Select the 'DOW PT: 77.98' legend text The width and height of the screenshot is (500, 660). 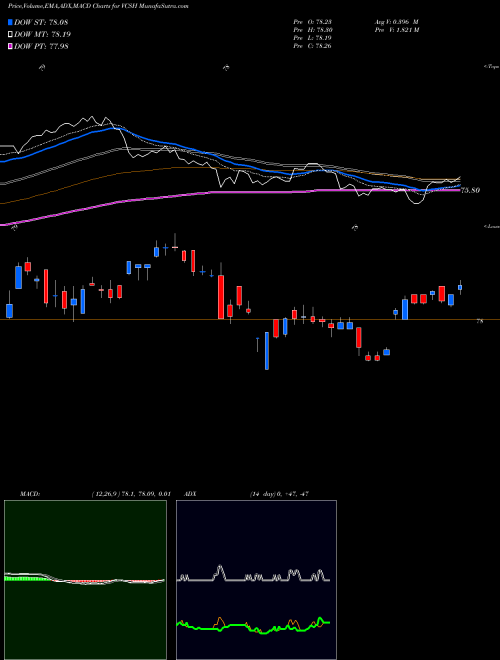coord(41,46)
